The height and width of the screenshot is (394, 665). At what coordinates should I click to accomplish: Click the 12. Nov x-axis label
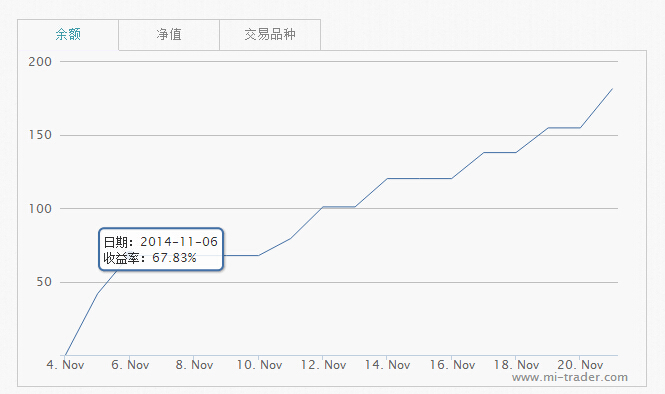tap(323, 365)
